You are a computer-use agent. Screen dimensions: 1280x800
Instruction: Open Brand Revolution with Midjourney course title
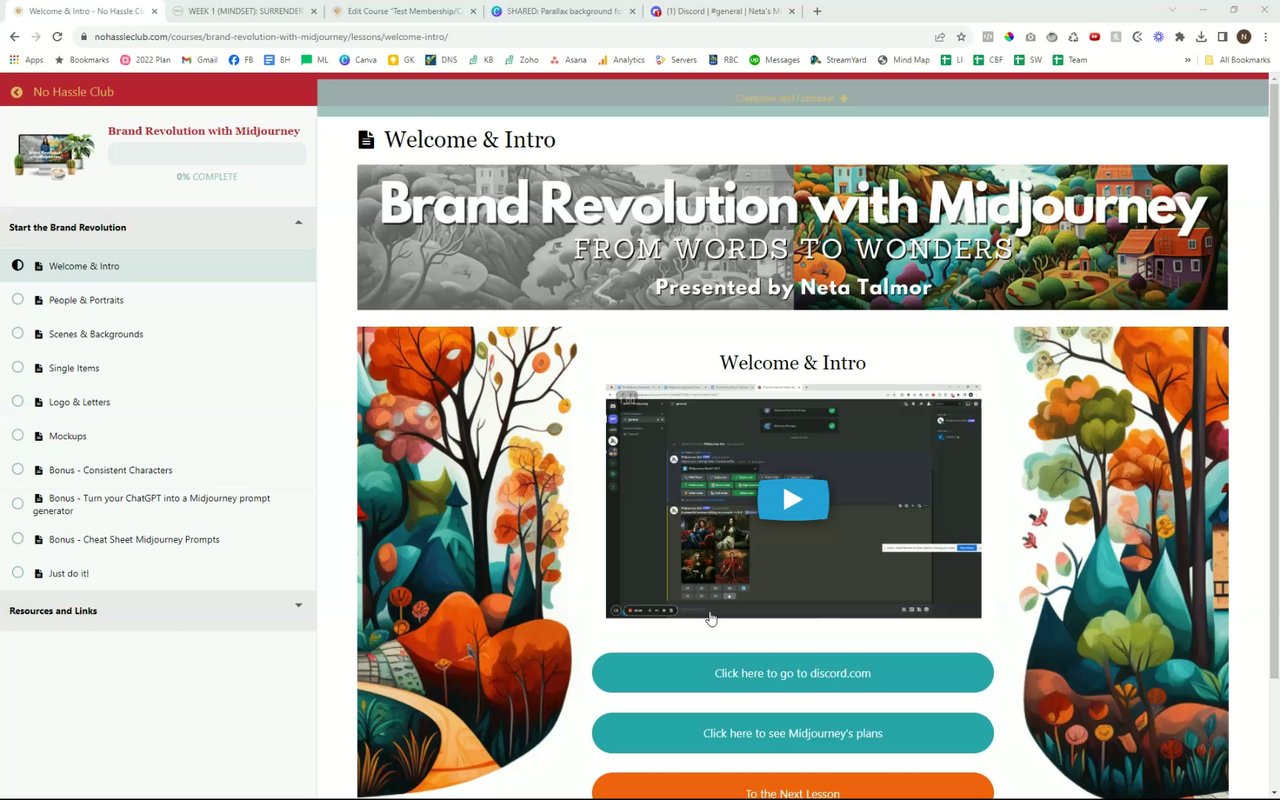click(204, 131)
